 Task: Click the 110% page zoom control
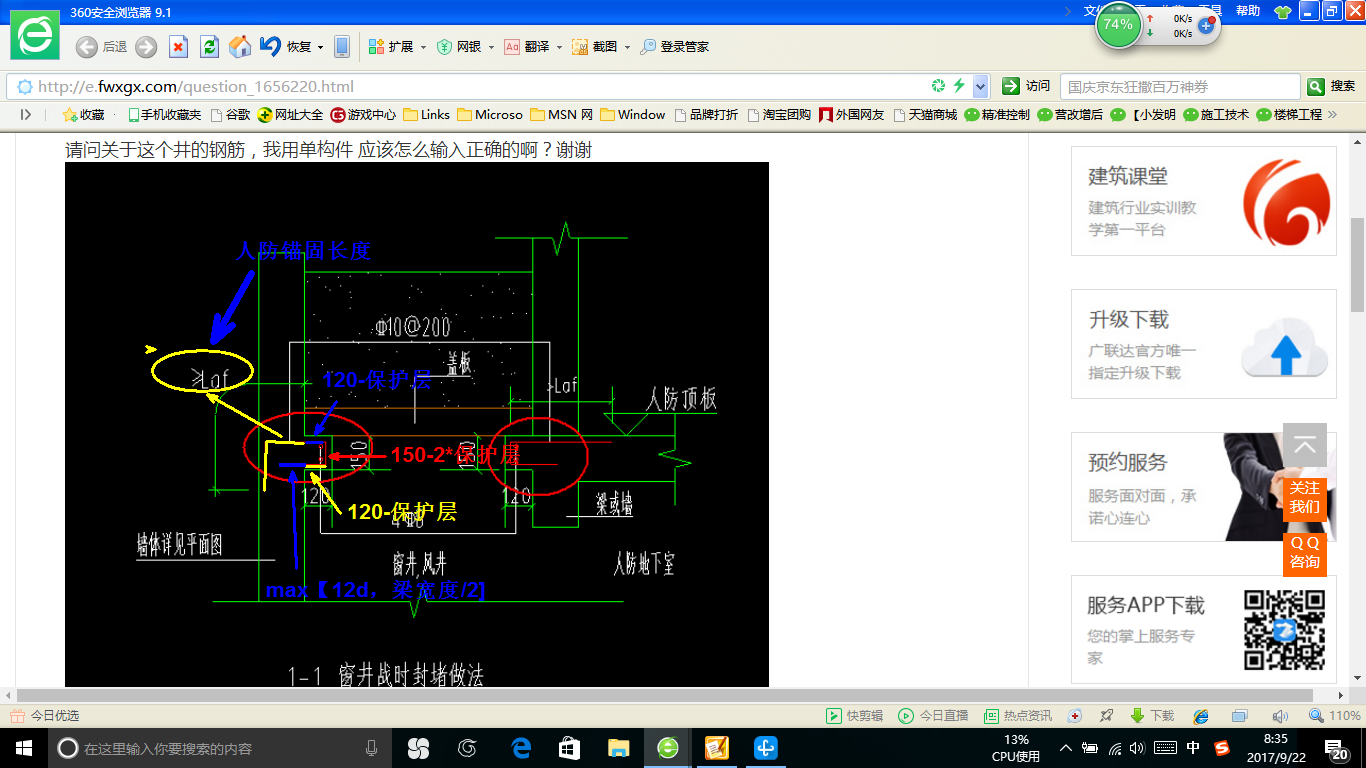pos(1336,716)
